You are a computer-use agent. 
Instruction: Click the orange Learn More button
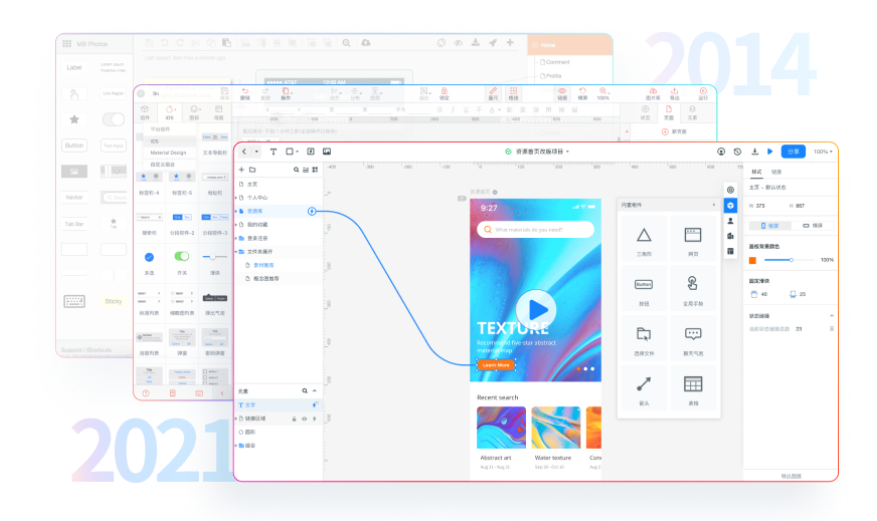[496, 365]
